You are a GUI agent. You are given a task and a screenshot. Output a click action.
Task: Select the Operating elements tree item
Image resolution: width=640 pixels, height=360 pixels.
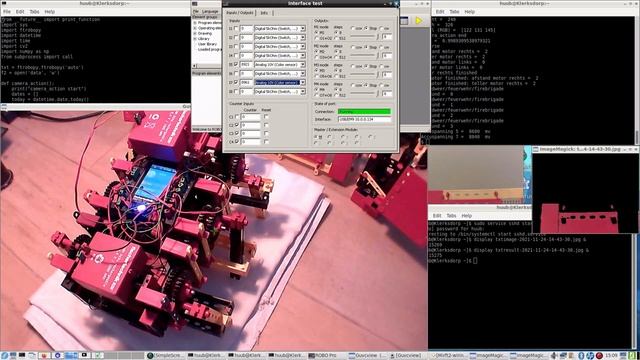click(209, 28)
